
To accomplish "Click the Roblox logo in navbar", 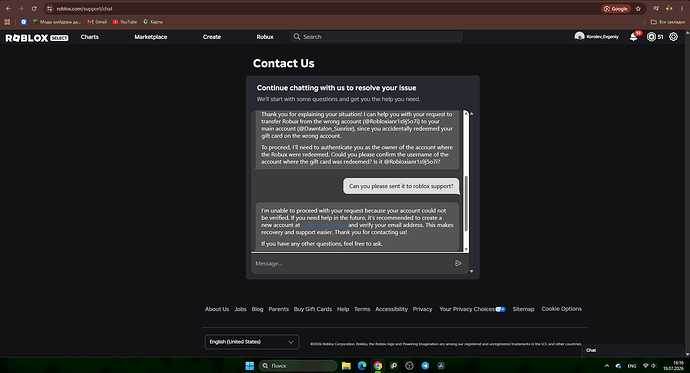I will click(x=37, y=38).
